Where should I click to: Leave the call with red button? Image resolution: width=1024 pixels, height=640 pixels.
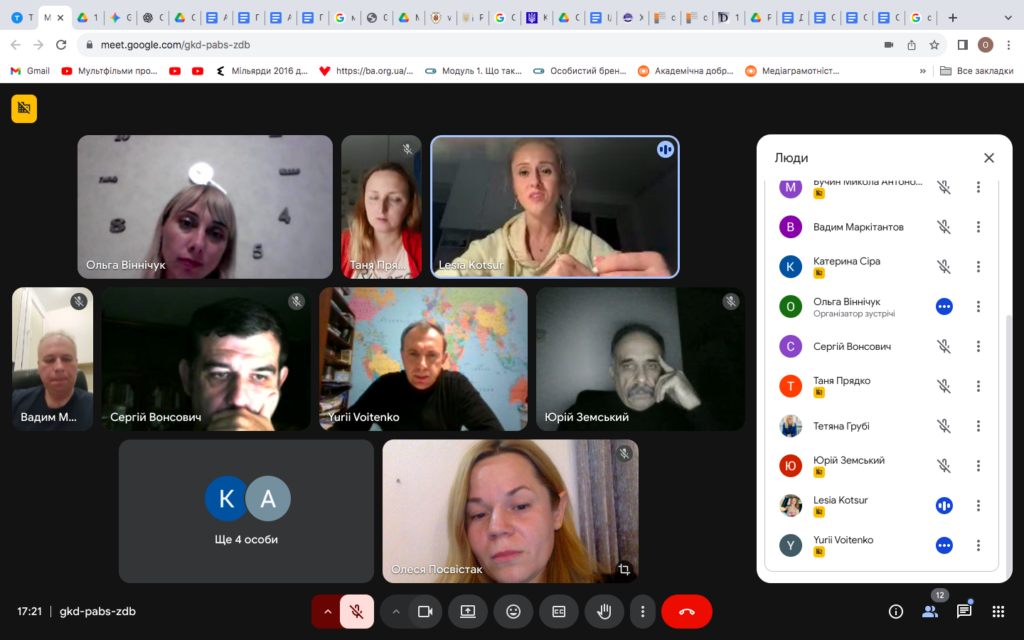pos(686,612)
